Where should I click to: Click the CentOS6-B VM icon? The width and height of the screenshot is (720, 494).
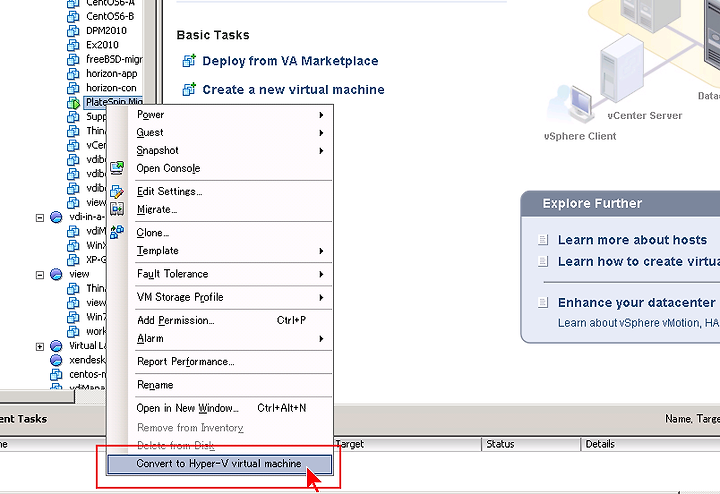73,17
